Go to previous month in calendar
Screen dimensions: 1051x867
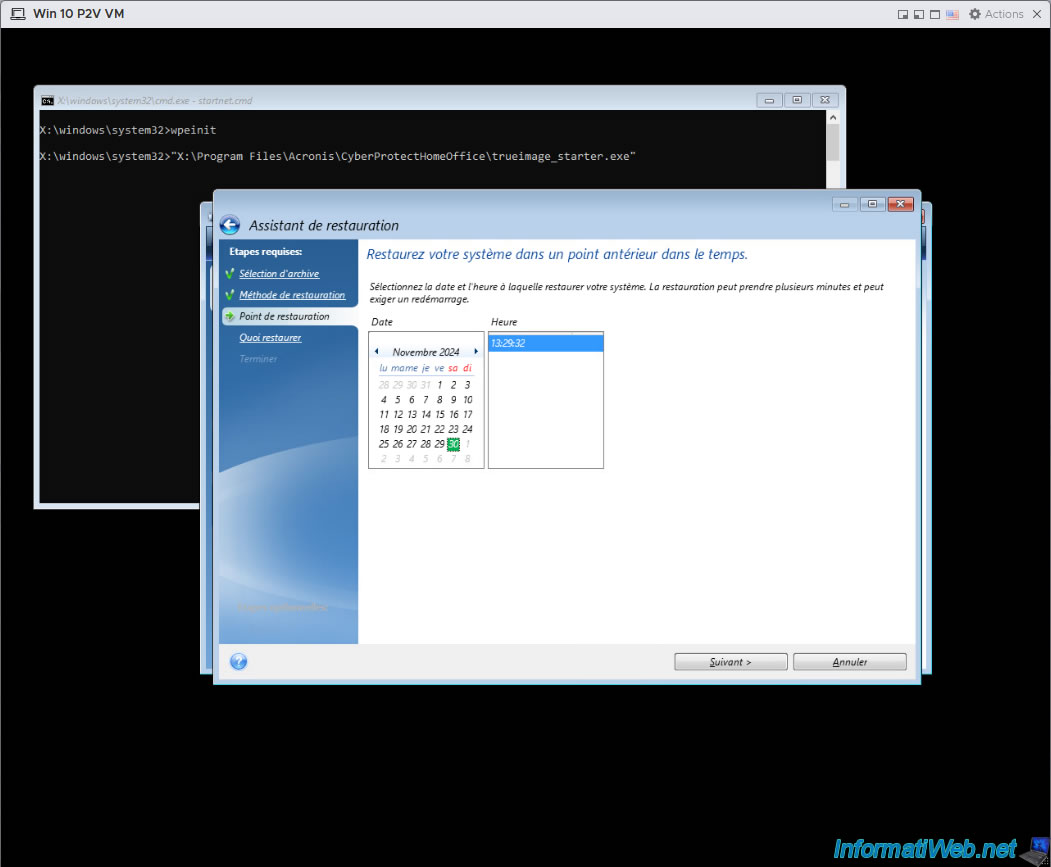coord(377,351)
